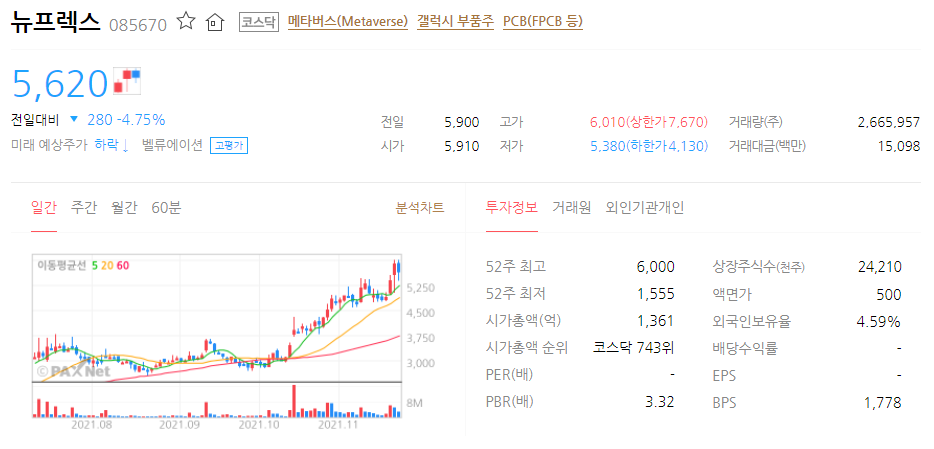Click the trading volume 2,665,957
Screen dimensions: 934x449
tap(889, 122)
